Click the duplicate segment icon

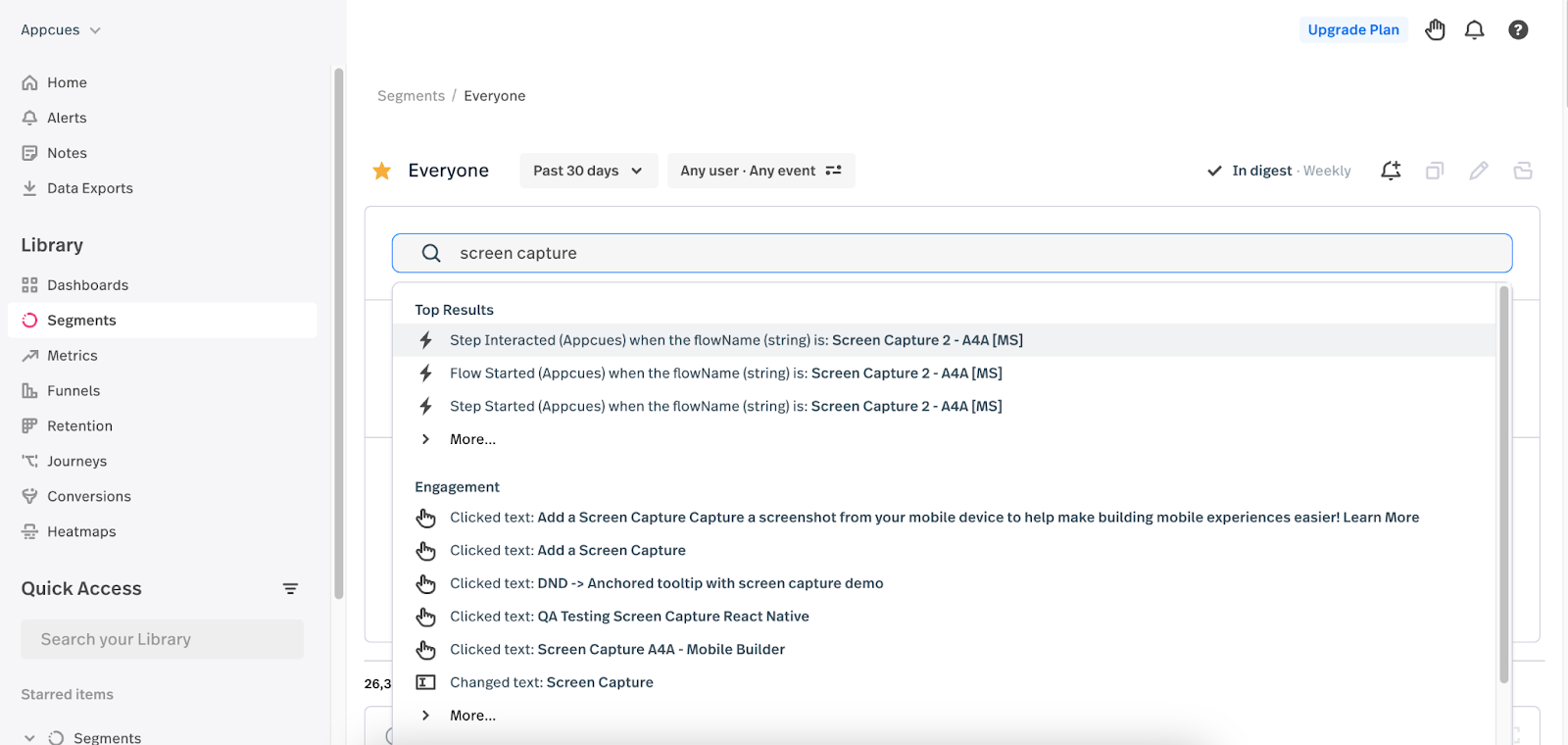1435,171
